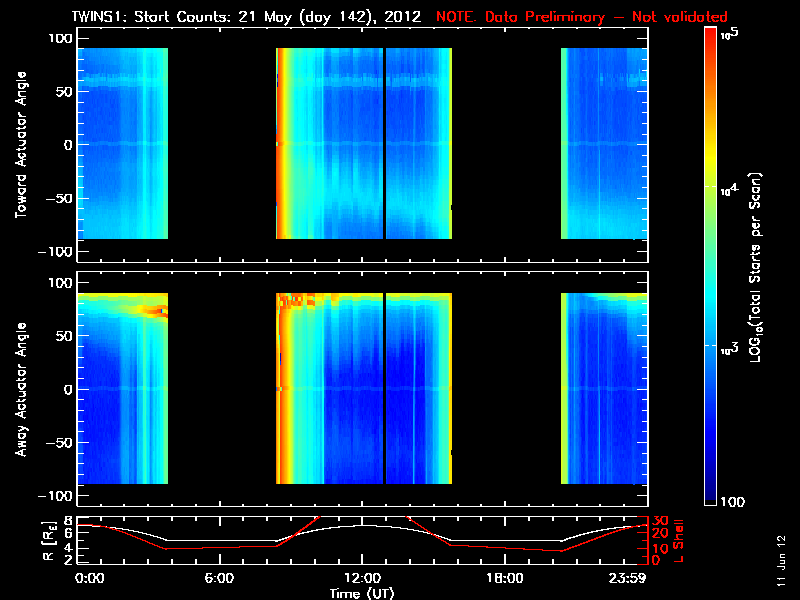800x600 pixels.
Task: Click the '11 Jun 12' date stamp
Action: click(x=781, y=561)
